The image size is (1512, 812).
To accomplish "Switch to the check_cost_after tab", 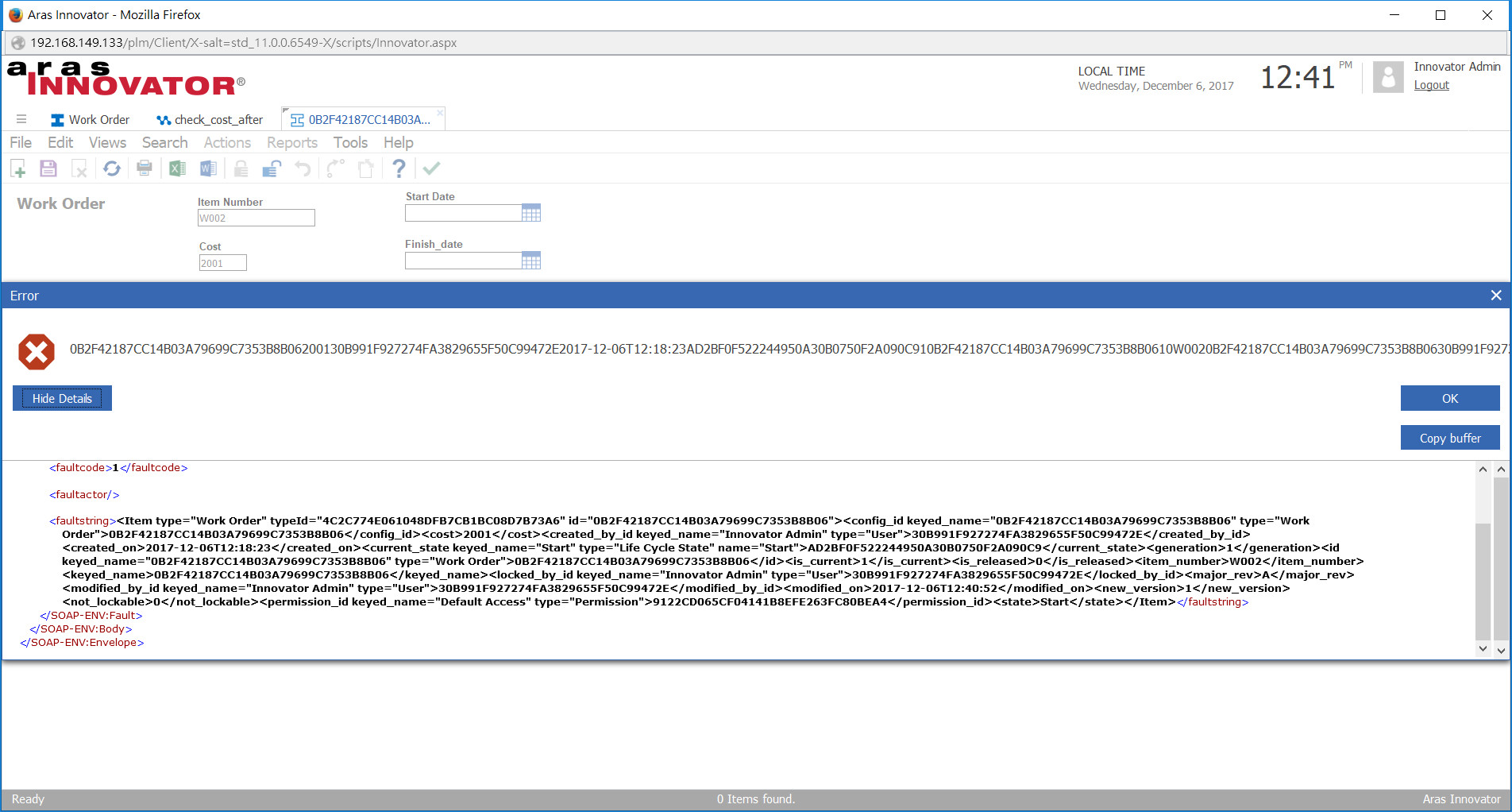I will tap(210, 120).
